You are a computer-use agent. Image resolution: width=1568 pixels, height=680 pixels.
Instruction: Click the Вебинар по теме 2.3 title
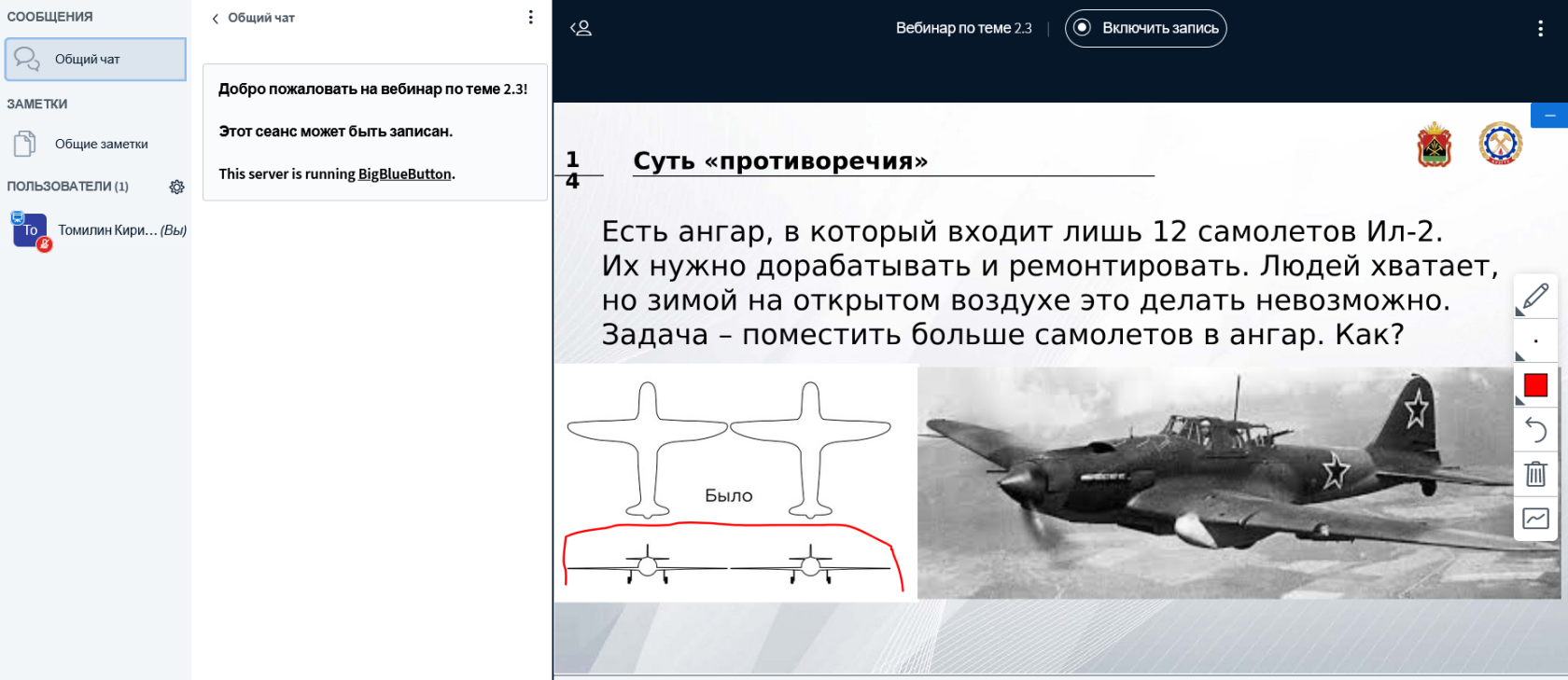[963, 28]
